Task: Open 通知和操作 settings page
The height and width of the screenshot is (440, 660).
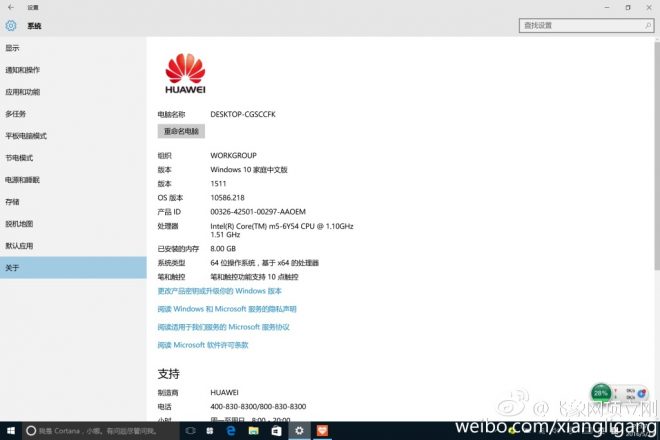Action: pyautogui.click(x=23, y=70)
